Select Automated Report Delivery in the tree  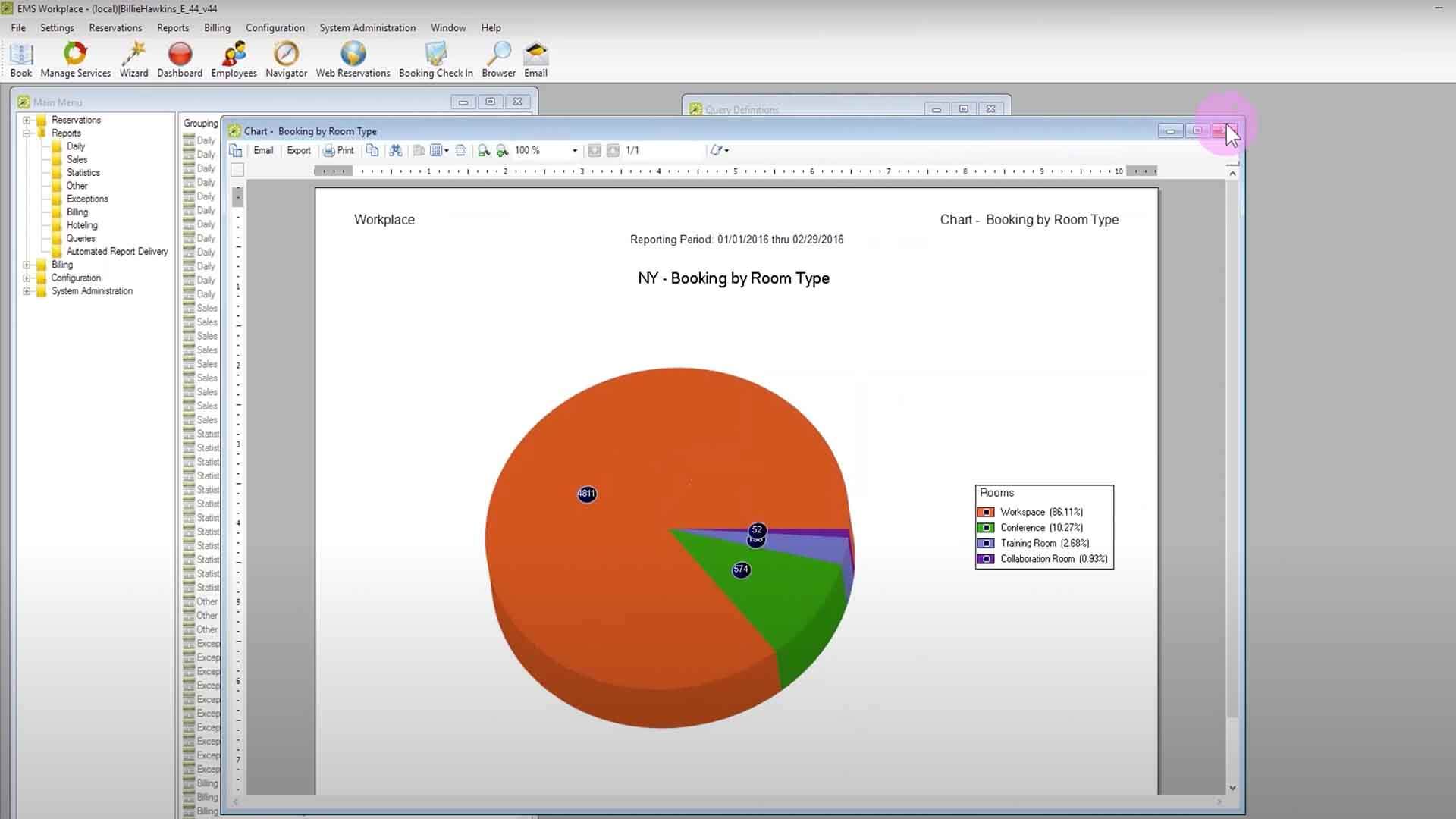tap(118, 251)
